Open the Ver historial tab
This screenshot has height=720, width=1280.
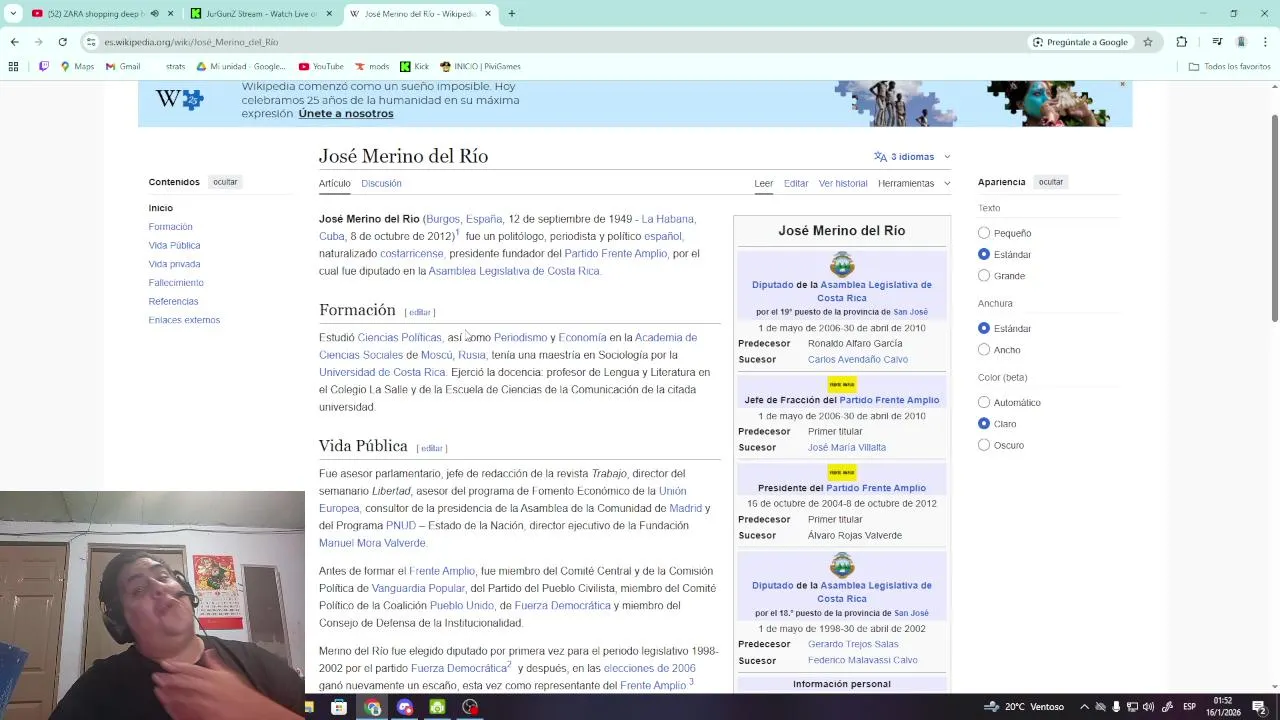[843, 183]
